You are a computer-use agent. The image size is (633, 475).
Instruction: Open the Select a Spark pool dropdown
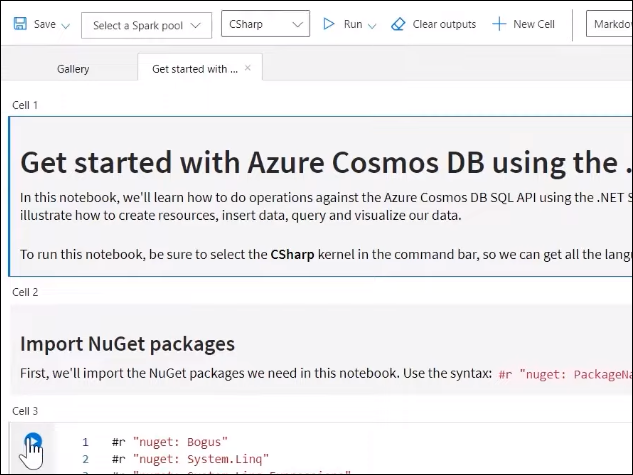coord(146,25)
